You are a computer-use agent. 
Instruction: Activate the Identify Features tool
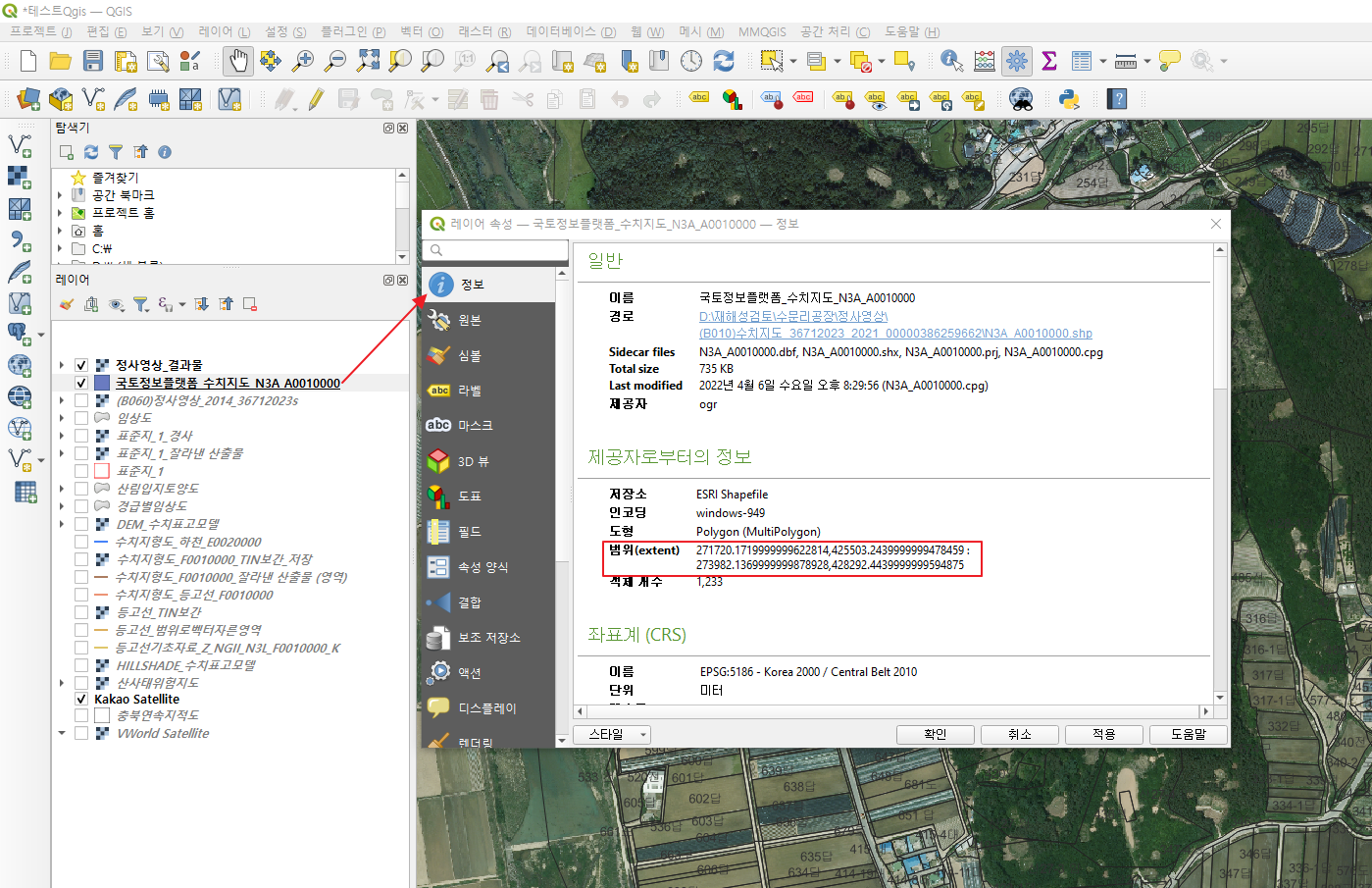pos(951,61)
